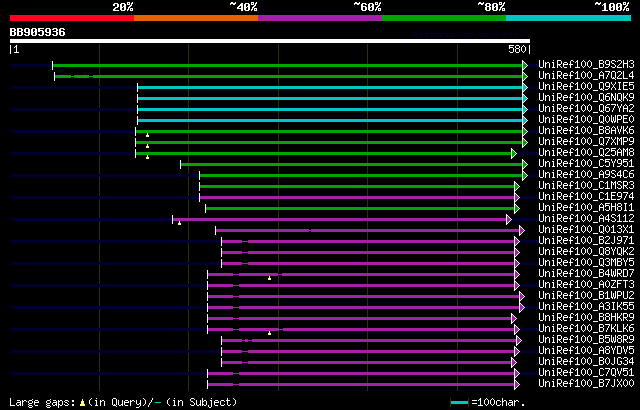
Task: Select the UniRef100_B5W8R9 label
Action: point(586,340)
